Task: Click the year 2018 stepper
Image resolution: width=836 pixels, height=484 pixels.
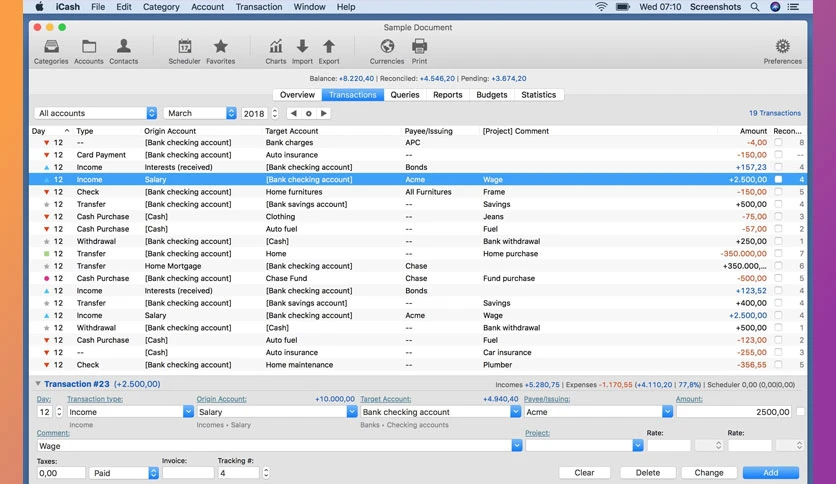Action: click(x=275, y=113)
